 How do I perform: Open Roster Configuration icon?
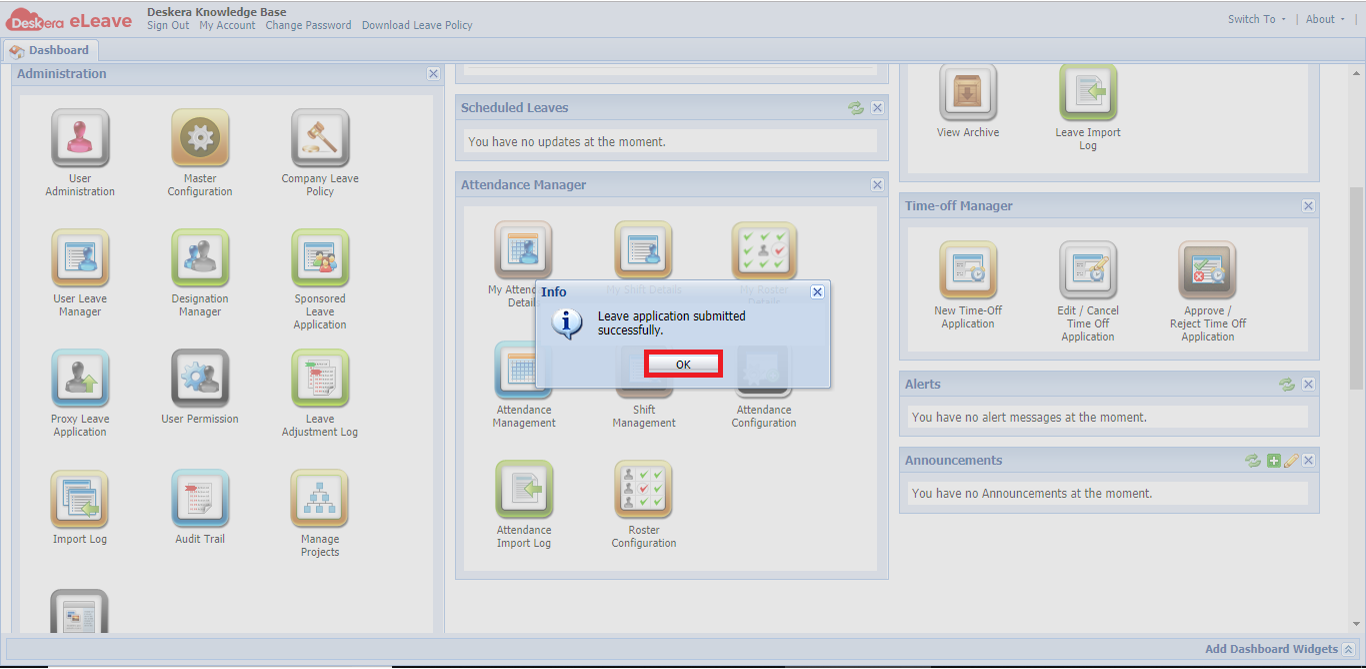[644, 489]
